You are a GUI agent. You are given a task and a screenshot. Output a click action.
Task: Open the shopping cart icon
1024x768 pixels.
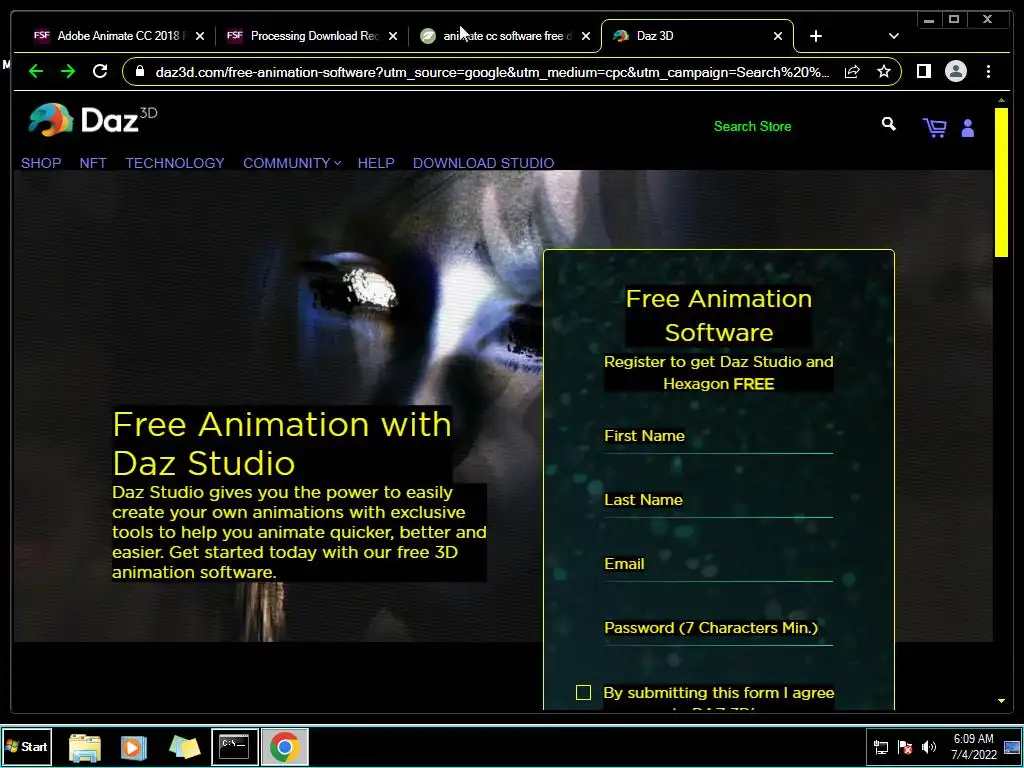[x=935, y=127]
